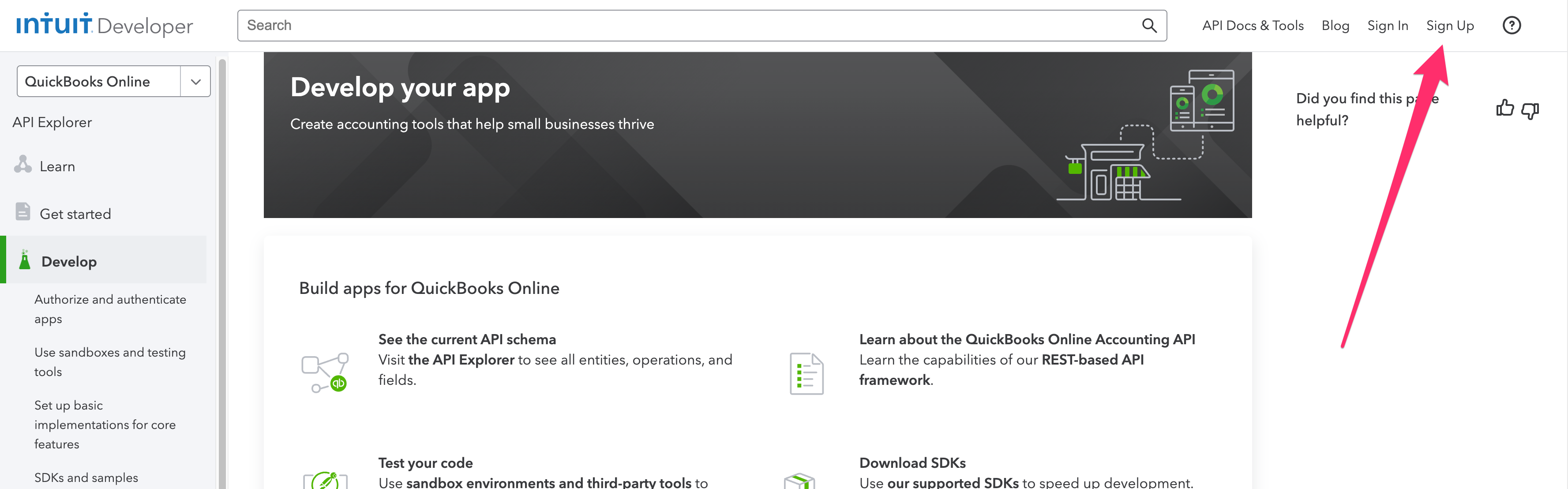Open Use sandboxes and testing tools
The height and width of the screenshot is (489, 1568).
pyautogui.click(x=109, y=362)
